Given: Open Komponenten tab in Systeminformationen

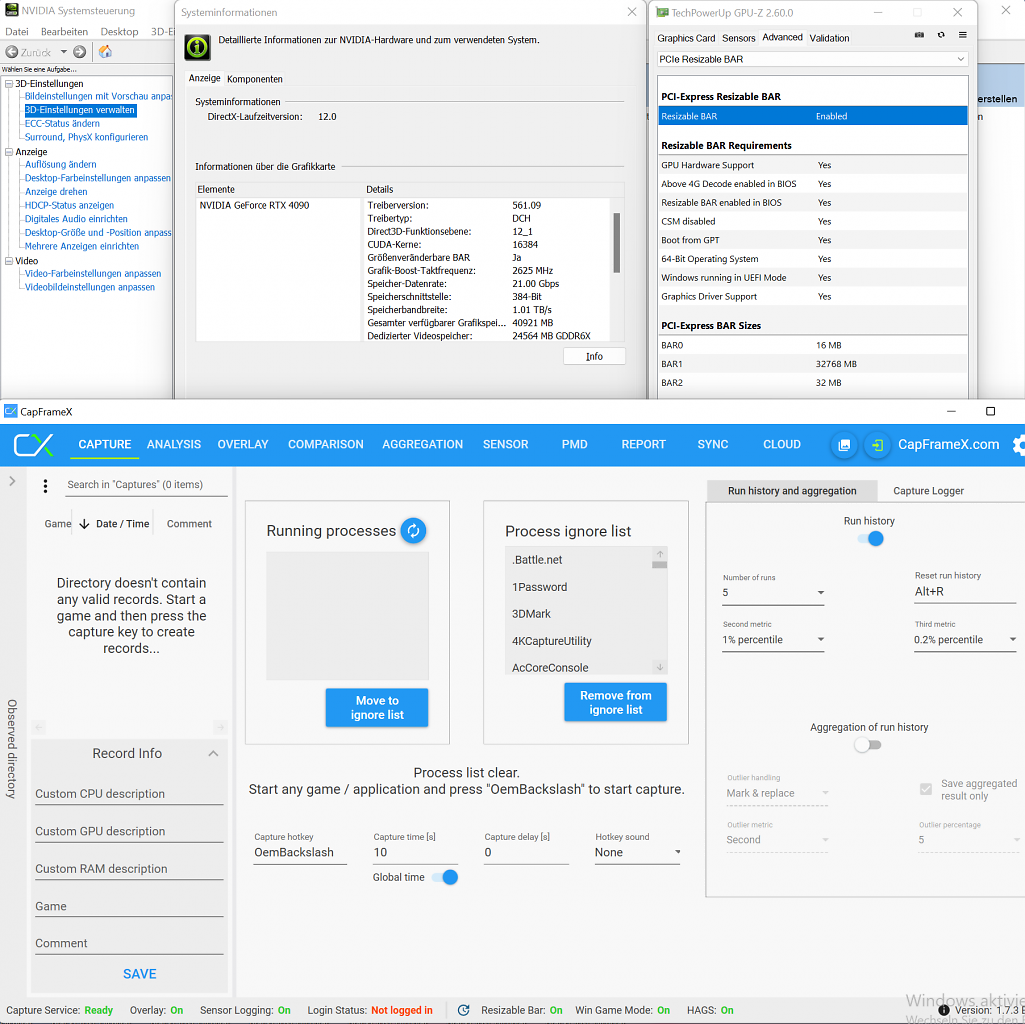Looking at the screenshot, I should (255, 79).
